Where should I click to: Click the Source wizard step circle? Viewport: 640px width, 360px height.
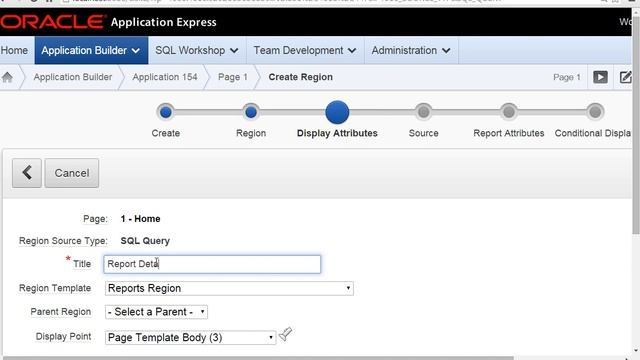click(x=423, y=112)
